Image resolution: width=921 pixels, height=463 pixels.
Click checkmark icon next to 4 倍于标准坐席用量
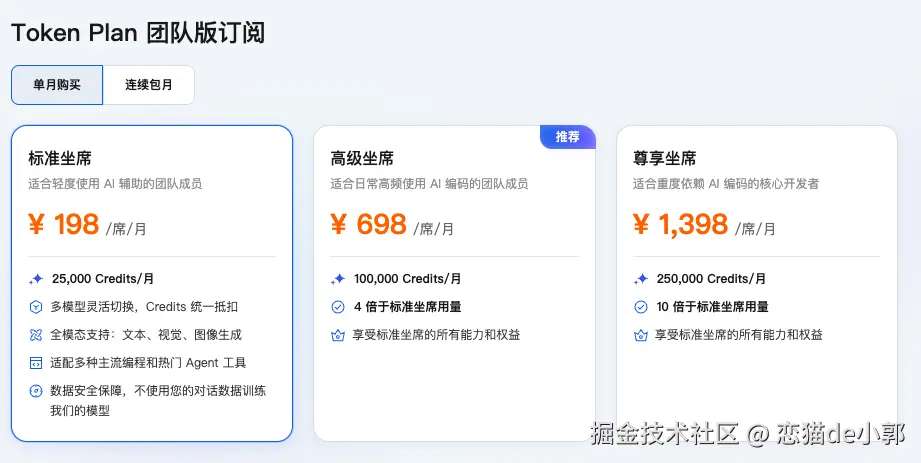(338, 307)
